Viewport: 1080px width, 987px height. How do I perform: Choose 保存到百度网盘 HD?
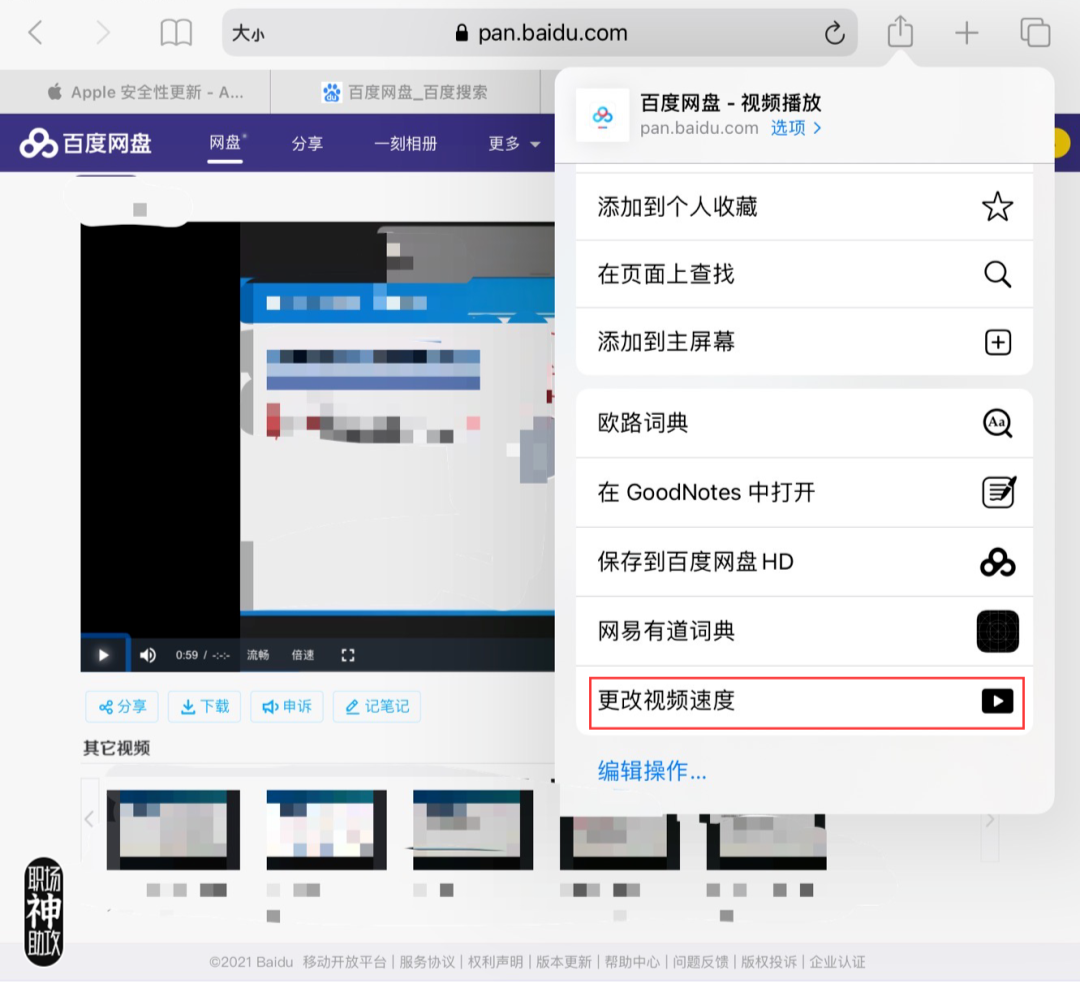pos(804,562)
